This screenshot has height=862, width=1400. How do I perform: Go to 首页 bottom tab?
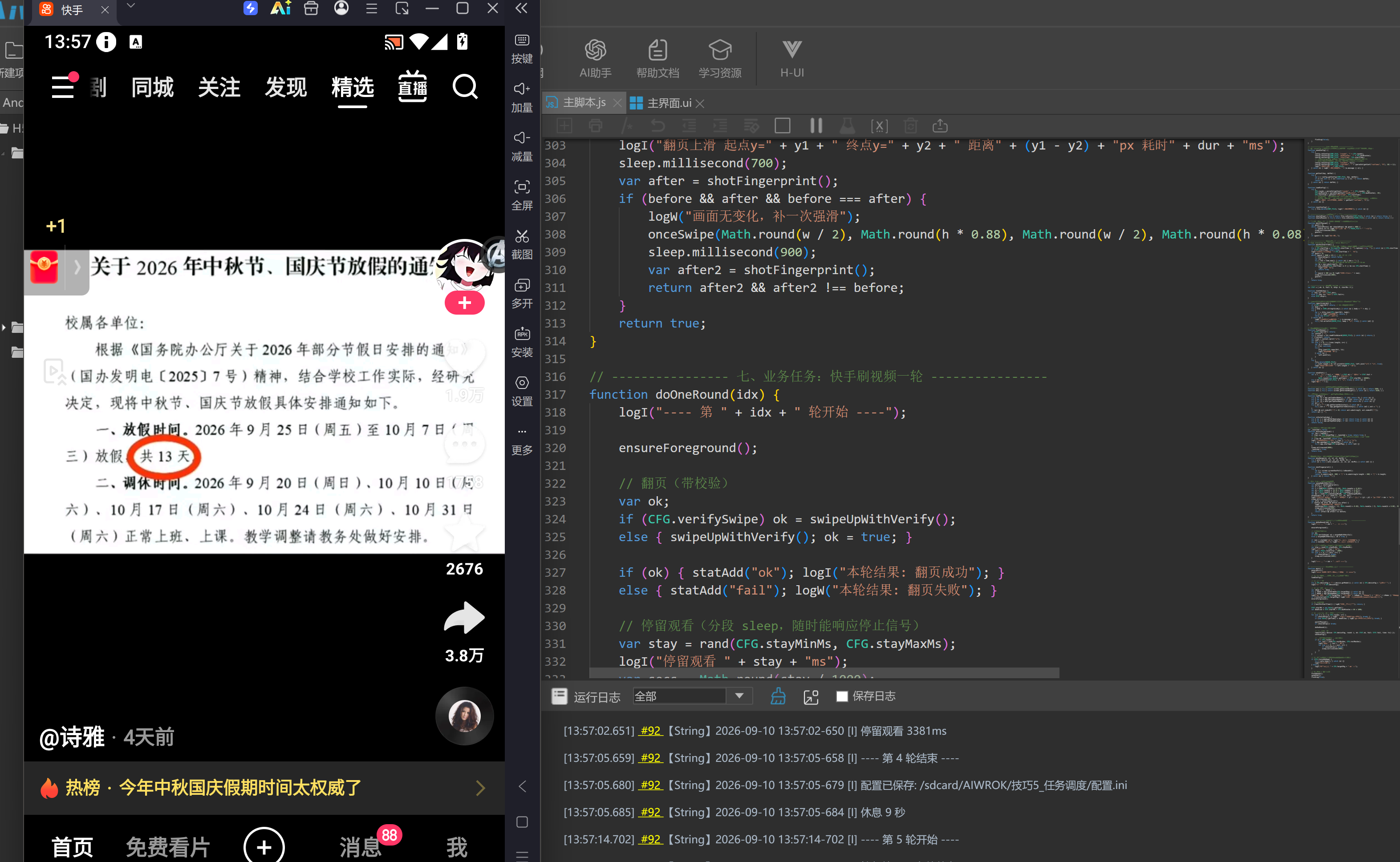point(73,846)
